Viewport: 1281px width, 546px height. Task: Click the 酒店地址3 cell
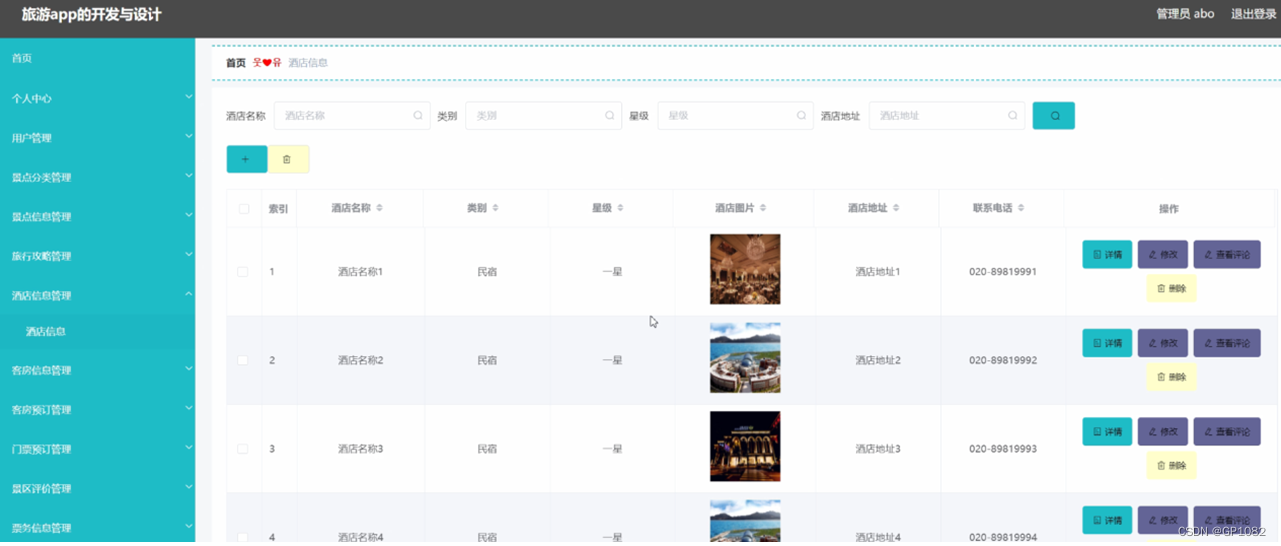[x=878, y=449]
